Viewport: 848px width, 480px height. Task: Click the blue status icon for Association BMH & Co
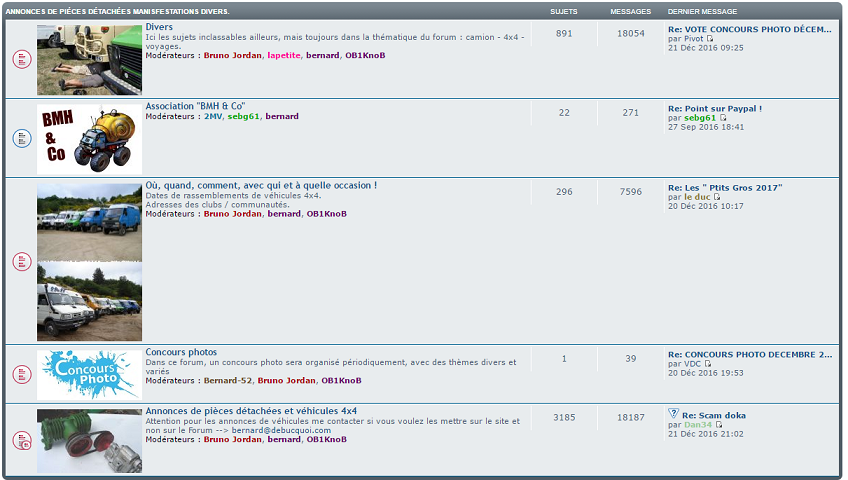(22, 138)
